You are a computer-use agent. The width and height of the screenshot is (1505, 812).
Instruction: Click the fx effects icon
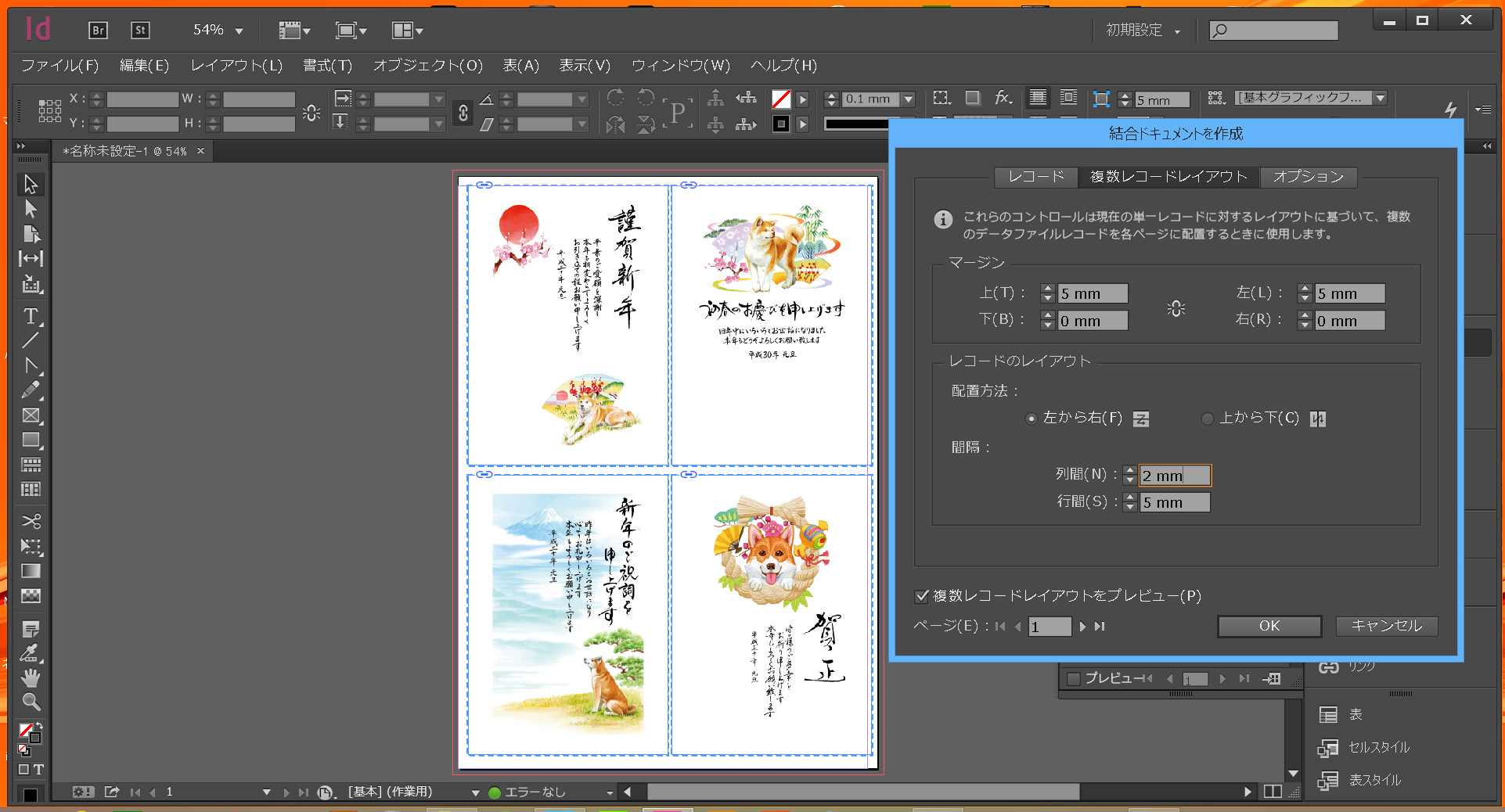1003,98
